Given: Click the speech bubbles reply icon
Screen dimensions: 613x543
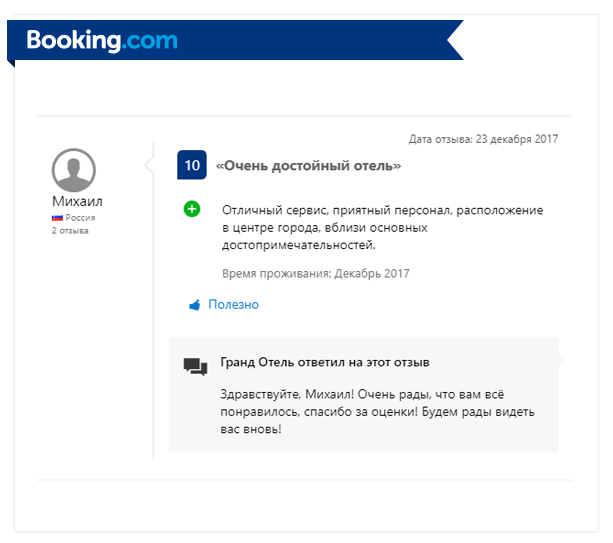Looking at the screenshot, I should [x=195, y=367].
